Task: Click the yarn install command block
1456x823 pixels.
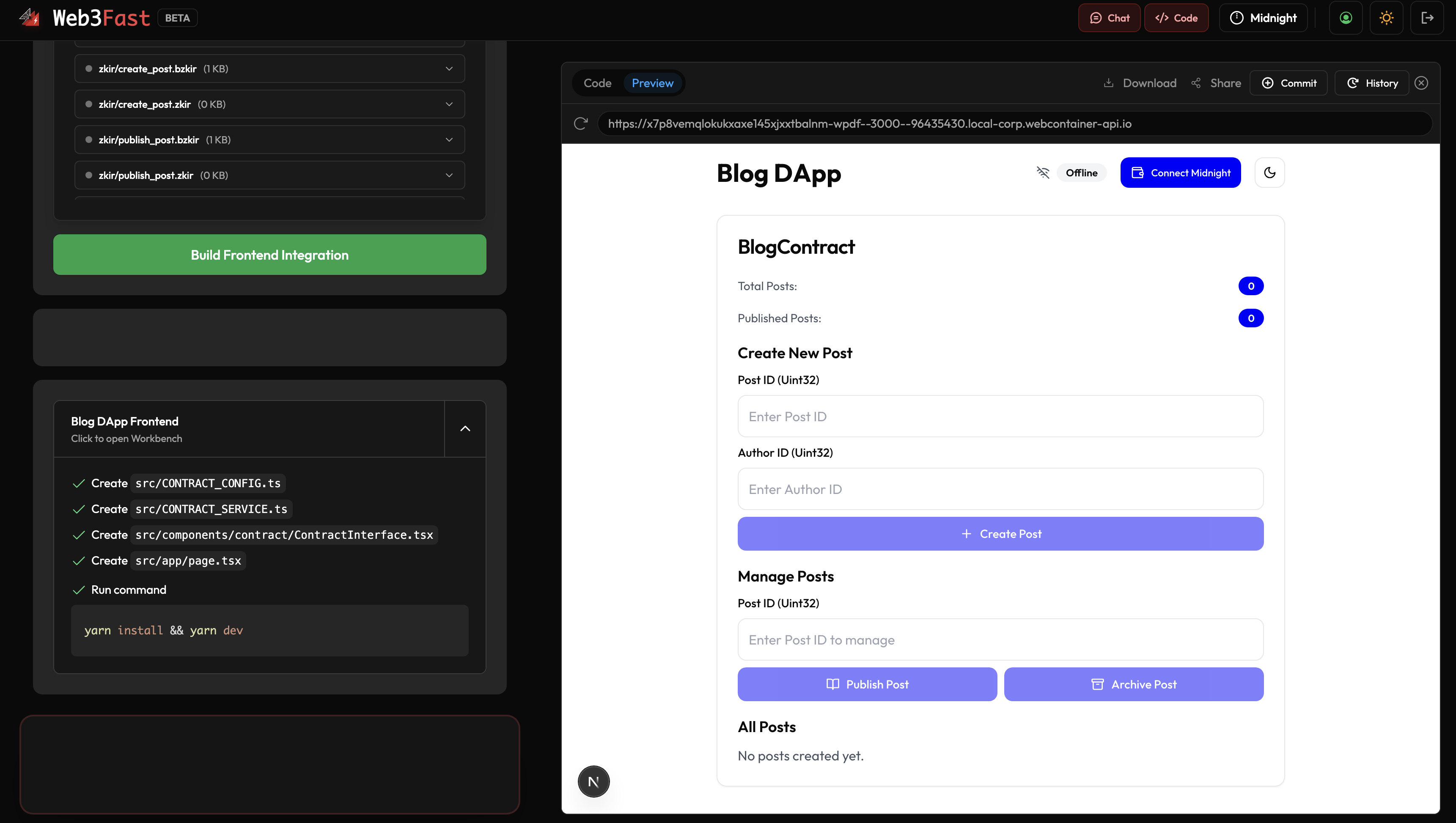Action: (x=269, y=630)
